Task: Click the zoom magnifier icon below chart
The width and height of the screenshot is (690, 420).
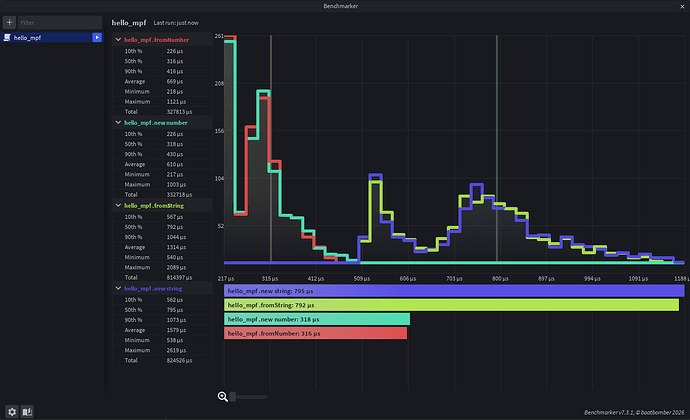Action: pyautogui.click(x=223, y=397)
